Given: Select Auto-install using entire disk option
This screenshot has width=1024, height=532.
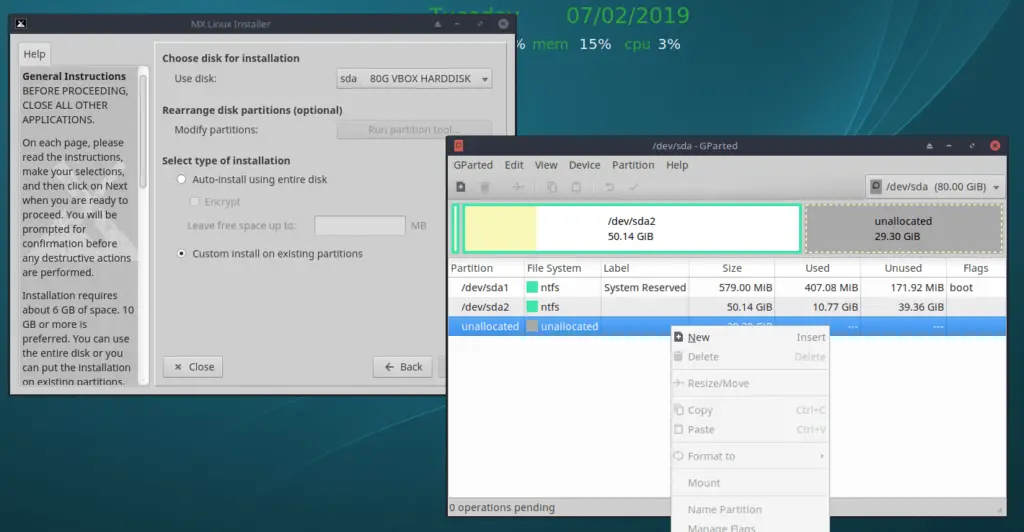Looking at the screenshot, I should coord(182,180).
